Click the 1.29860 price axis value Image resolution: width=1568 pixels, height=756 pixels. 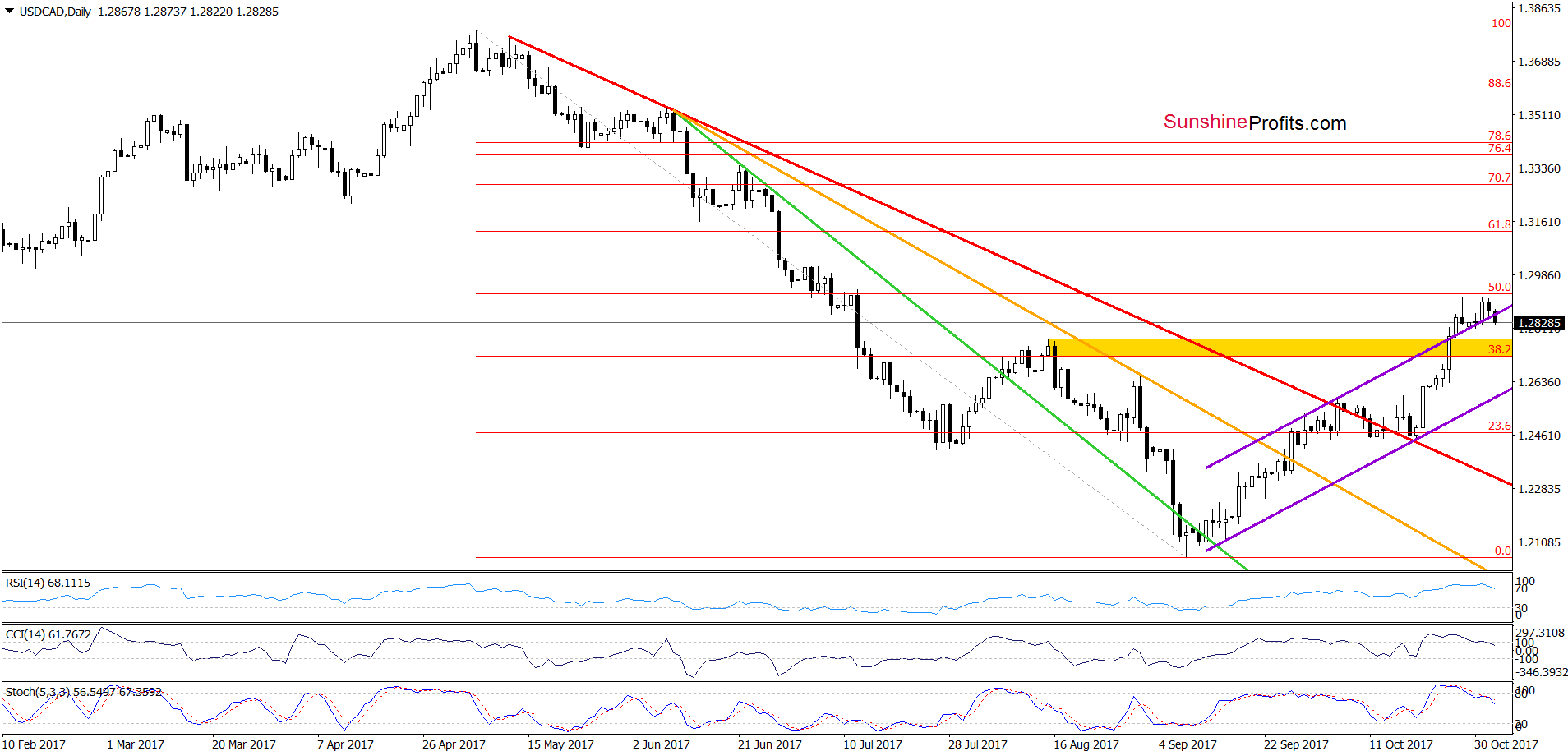point(1538,275)
